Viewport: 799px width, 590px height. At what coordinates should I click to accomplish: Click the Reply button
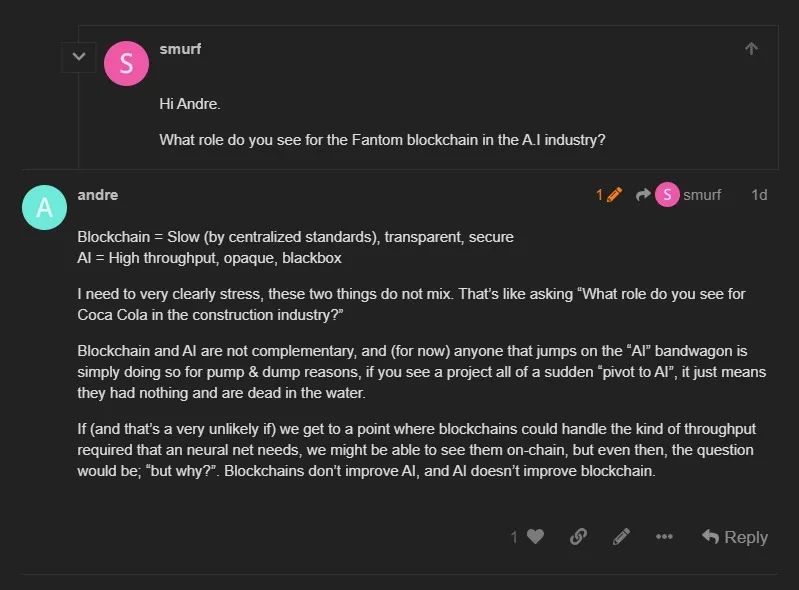pyautogui.click(x=735, y=537)
